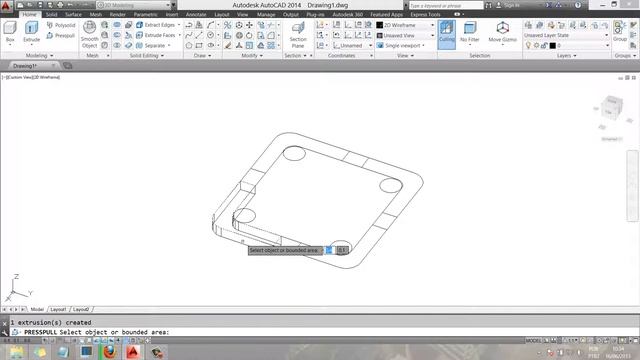Expand the Solid Editing panel
The image size is (640, 360).
pyautogui.click(x=147, y=55)
